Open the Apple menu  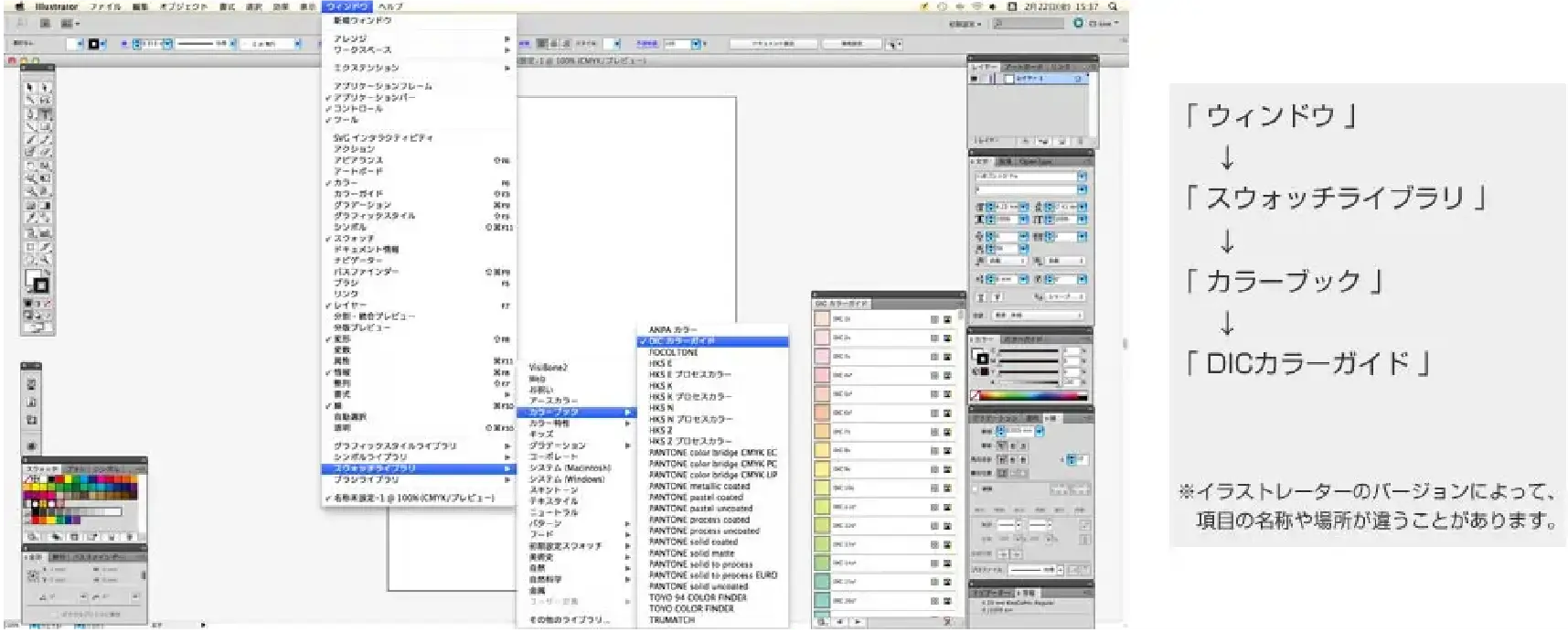pos(19,6)
